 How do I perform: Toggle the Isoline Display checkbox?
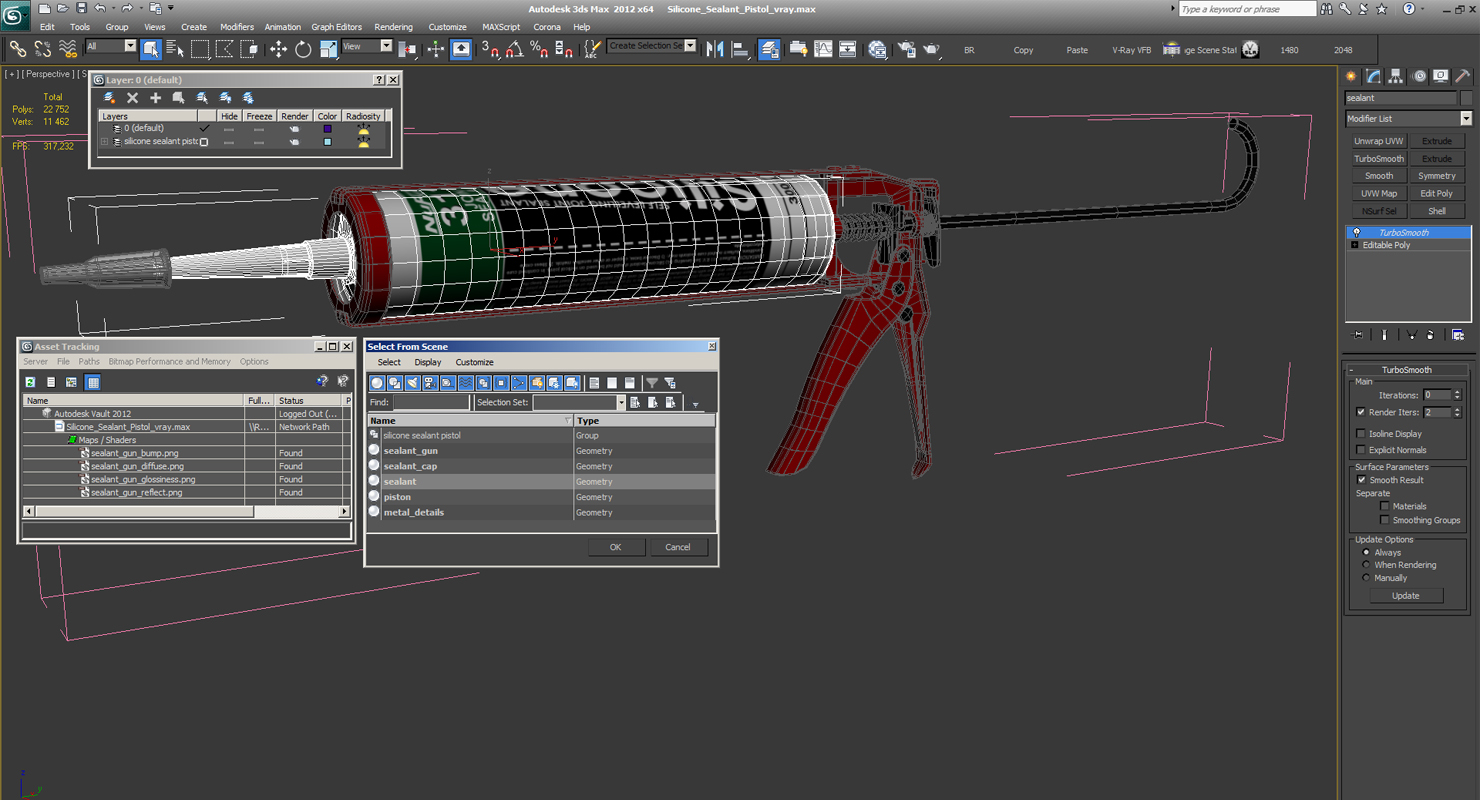pos(1360,434)
